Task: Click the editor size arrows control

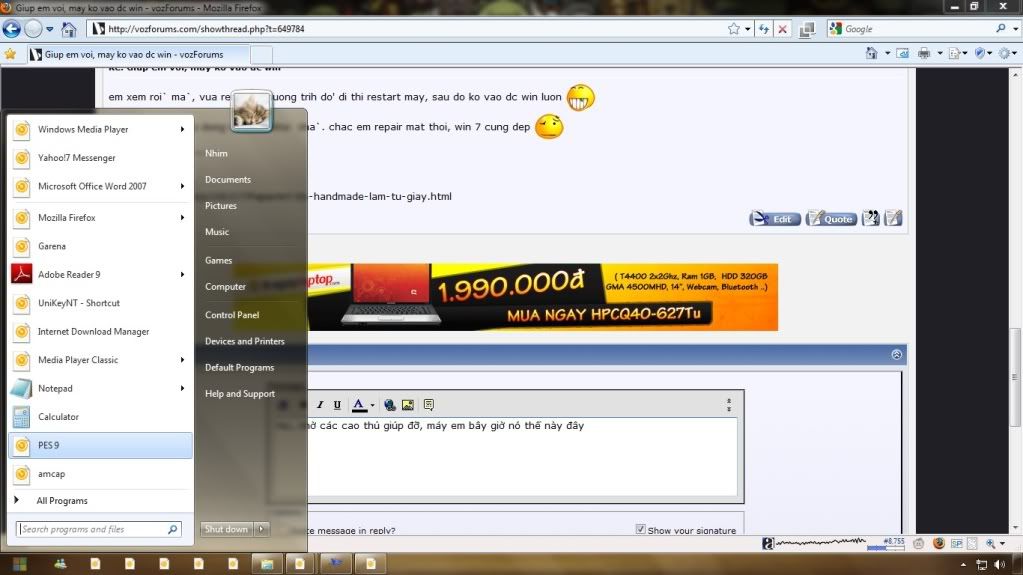Action: point(729,405)
